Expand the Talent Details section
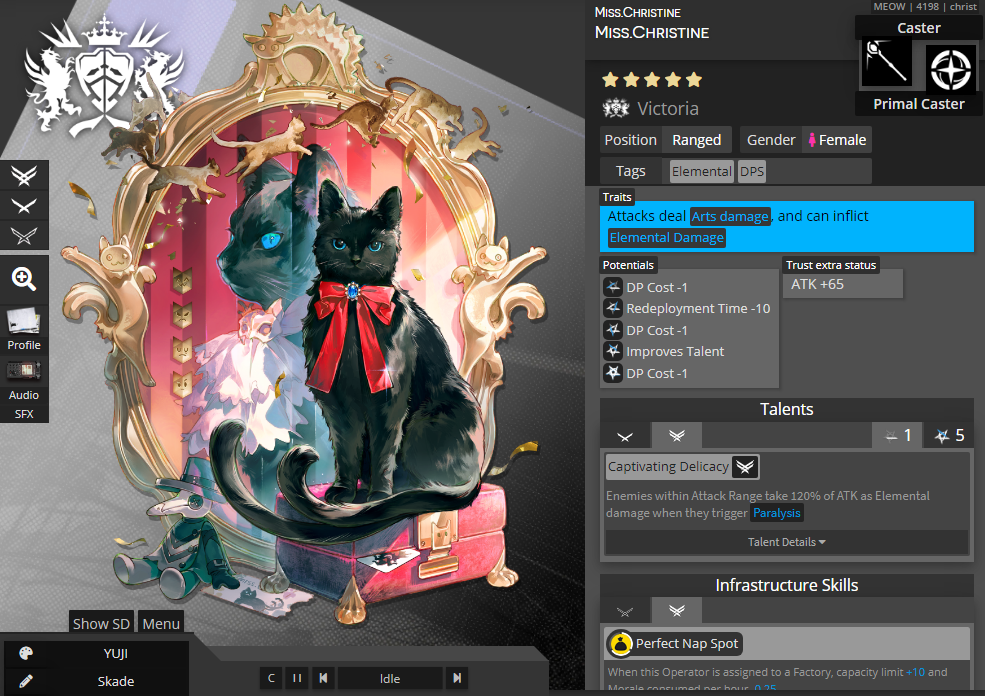This screenshot has width=985, height=696. click(x=786, y=542)
